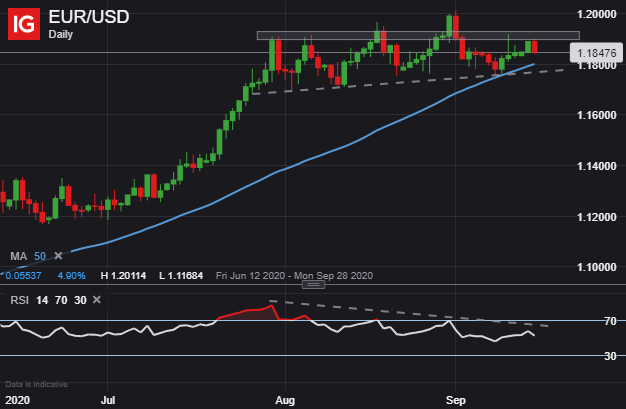
Task: Click the panel divider drag handle
Action: [x=313, y=285]
